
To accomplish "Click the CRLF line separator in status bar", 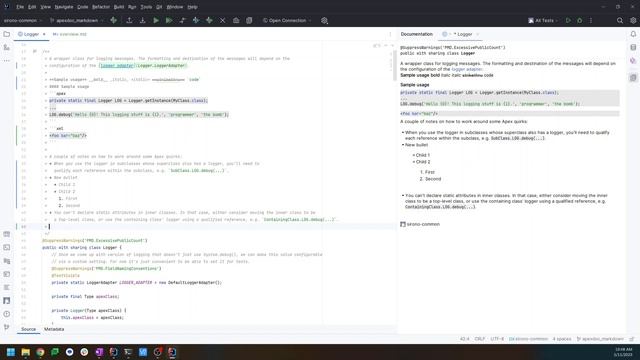I will coord(480,339).
